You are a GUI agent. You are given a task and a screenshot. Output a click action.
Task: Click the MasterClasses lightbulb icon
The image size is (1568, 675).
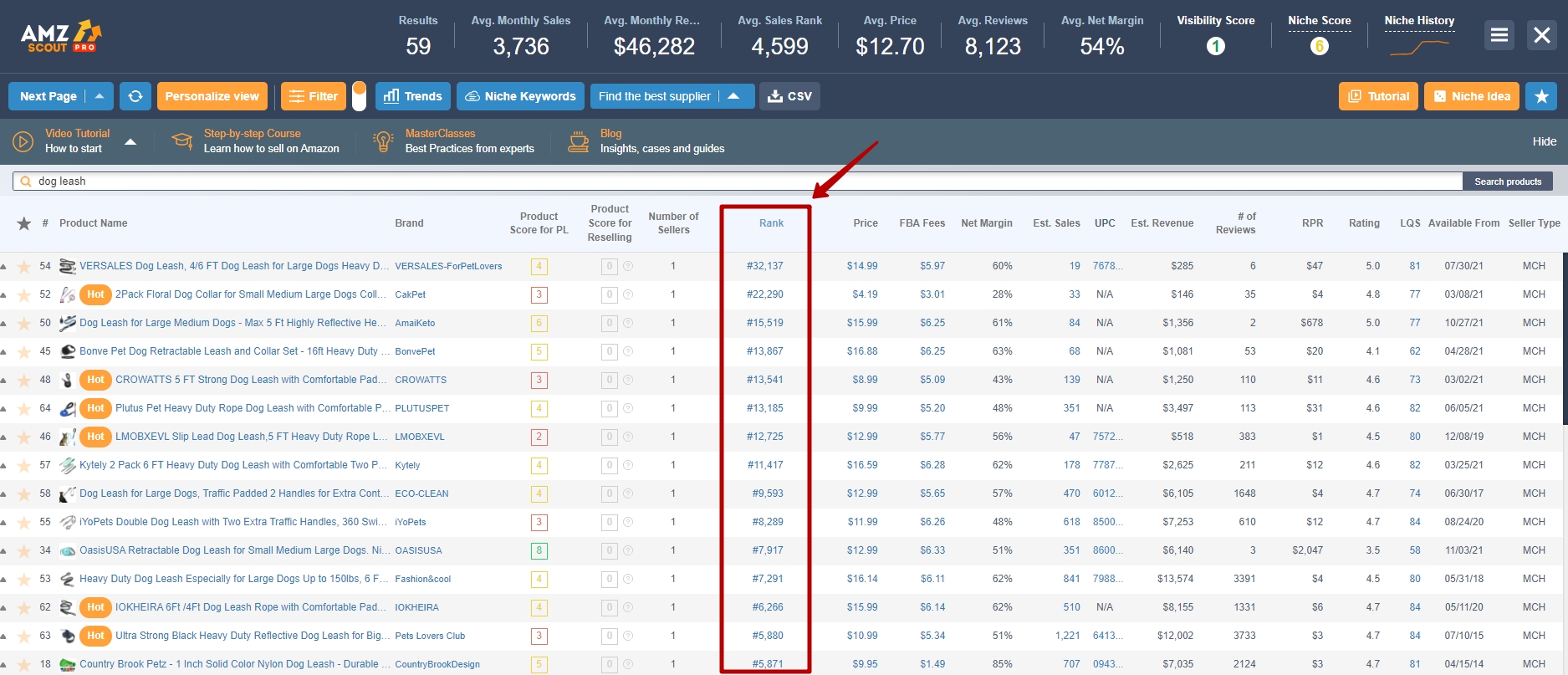click(383, 141)
